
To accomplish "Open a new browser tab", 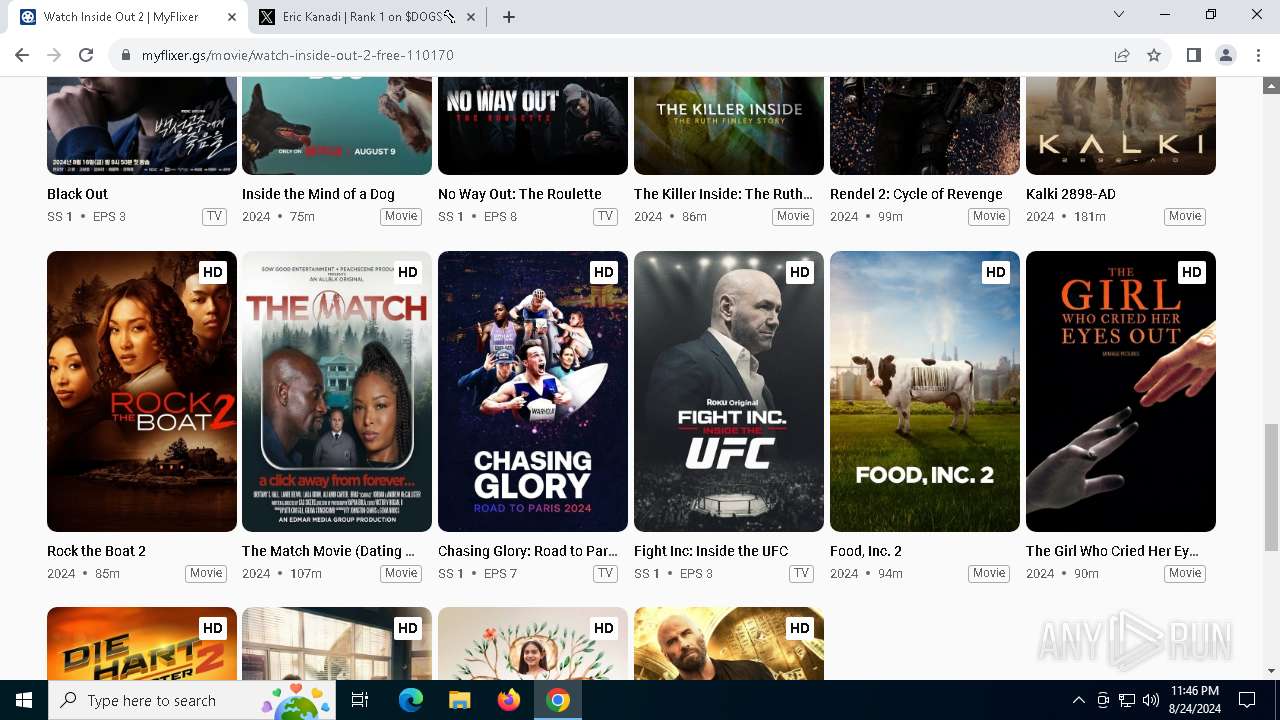I will 509,17.
